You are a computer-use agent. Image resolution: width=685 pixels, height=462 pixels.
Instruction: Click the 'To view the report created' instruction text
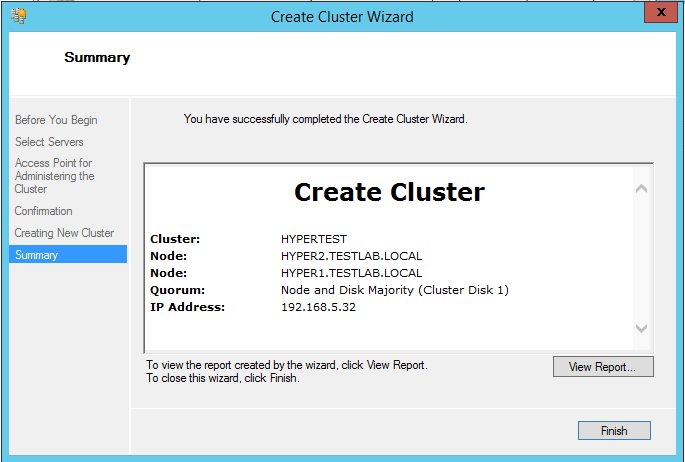point(287,365)
